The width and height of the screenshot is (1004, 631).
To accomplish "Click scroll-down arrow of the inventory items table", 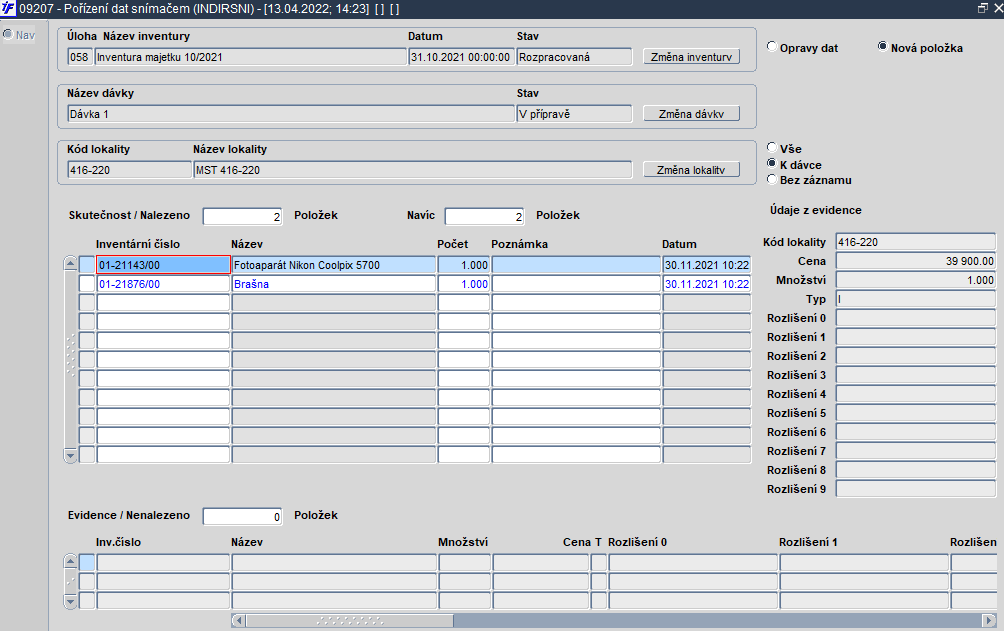I will [70, 455].
